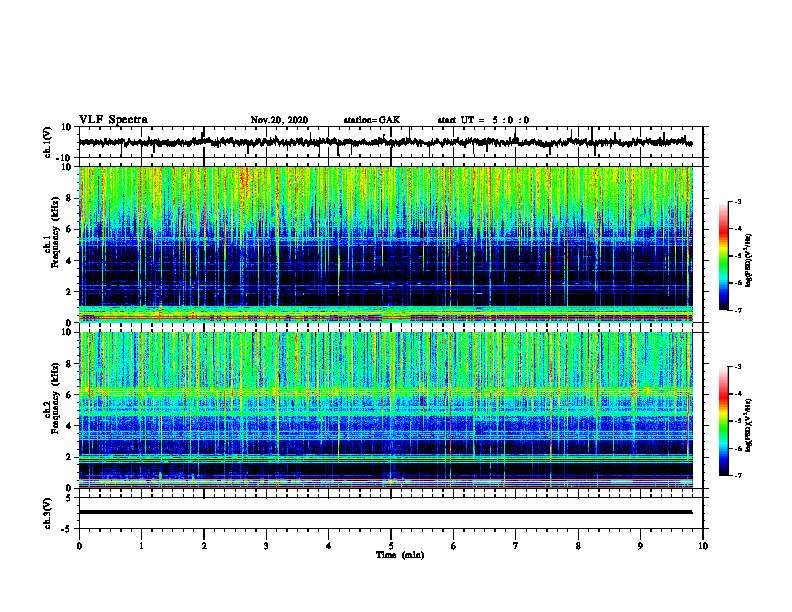Click the ch.1(V) waveform trace panel
The width and height of the screenshot is (792, 612).
coord(391,142)
